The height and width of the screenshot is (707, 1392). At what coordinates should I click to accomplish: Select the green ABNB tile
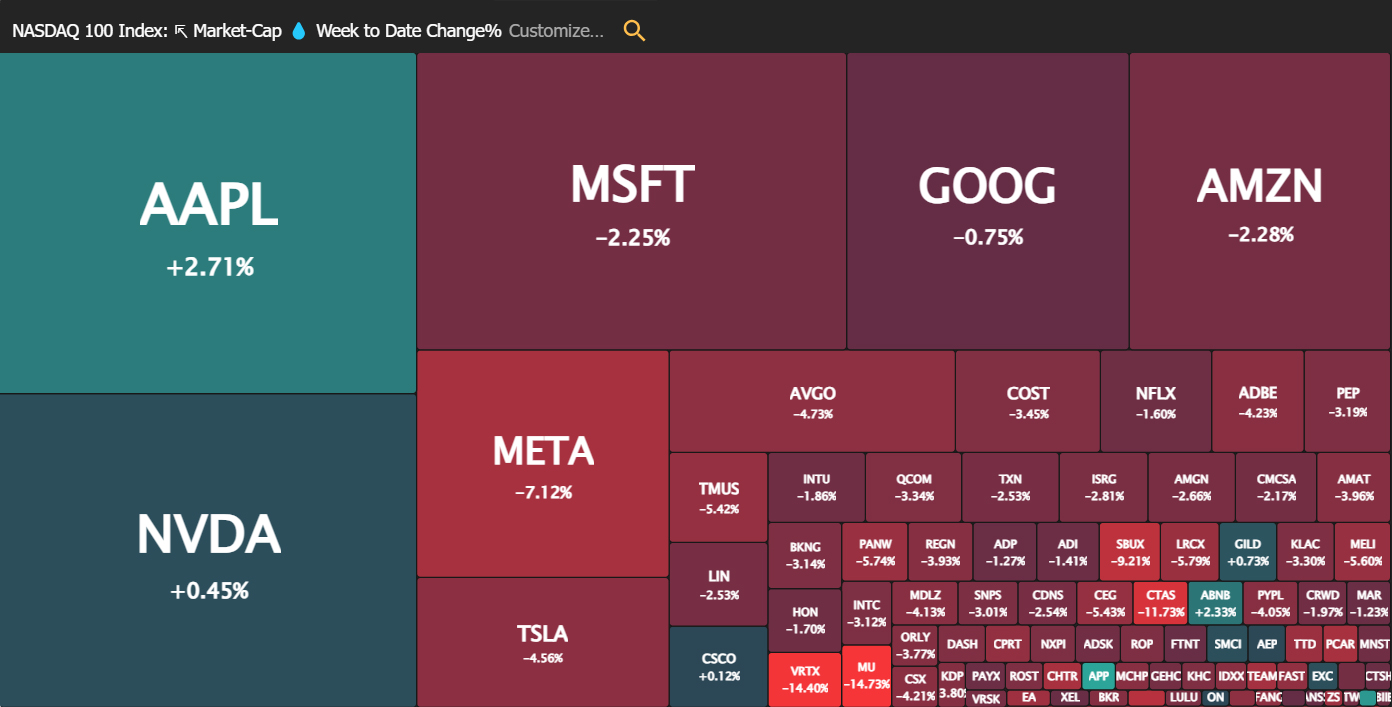tap(1215, 603)
